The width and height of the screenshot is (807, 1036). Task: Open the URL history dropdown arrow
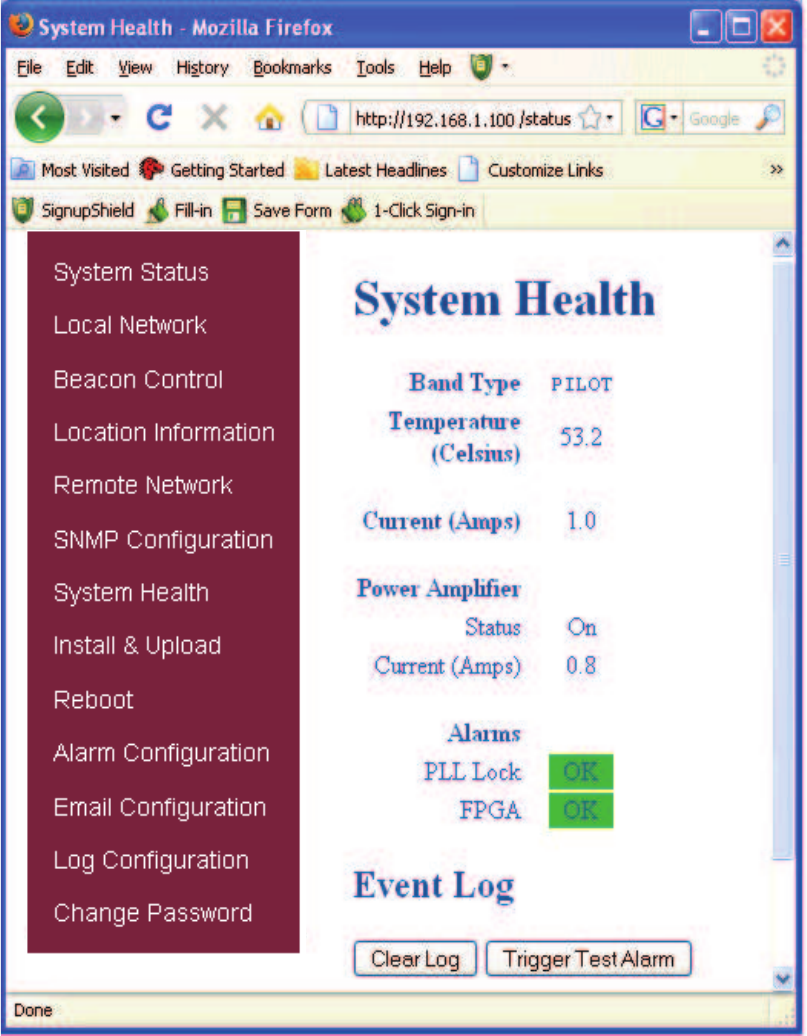tap(610, 119)
